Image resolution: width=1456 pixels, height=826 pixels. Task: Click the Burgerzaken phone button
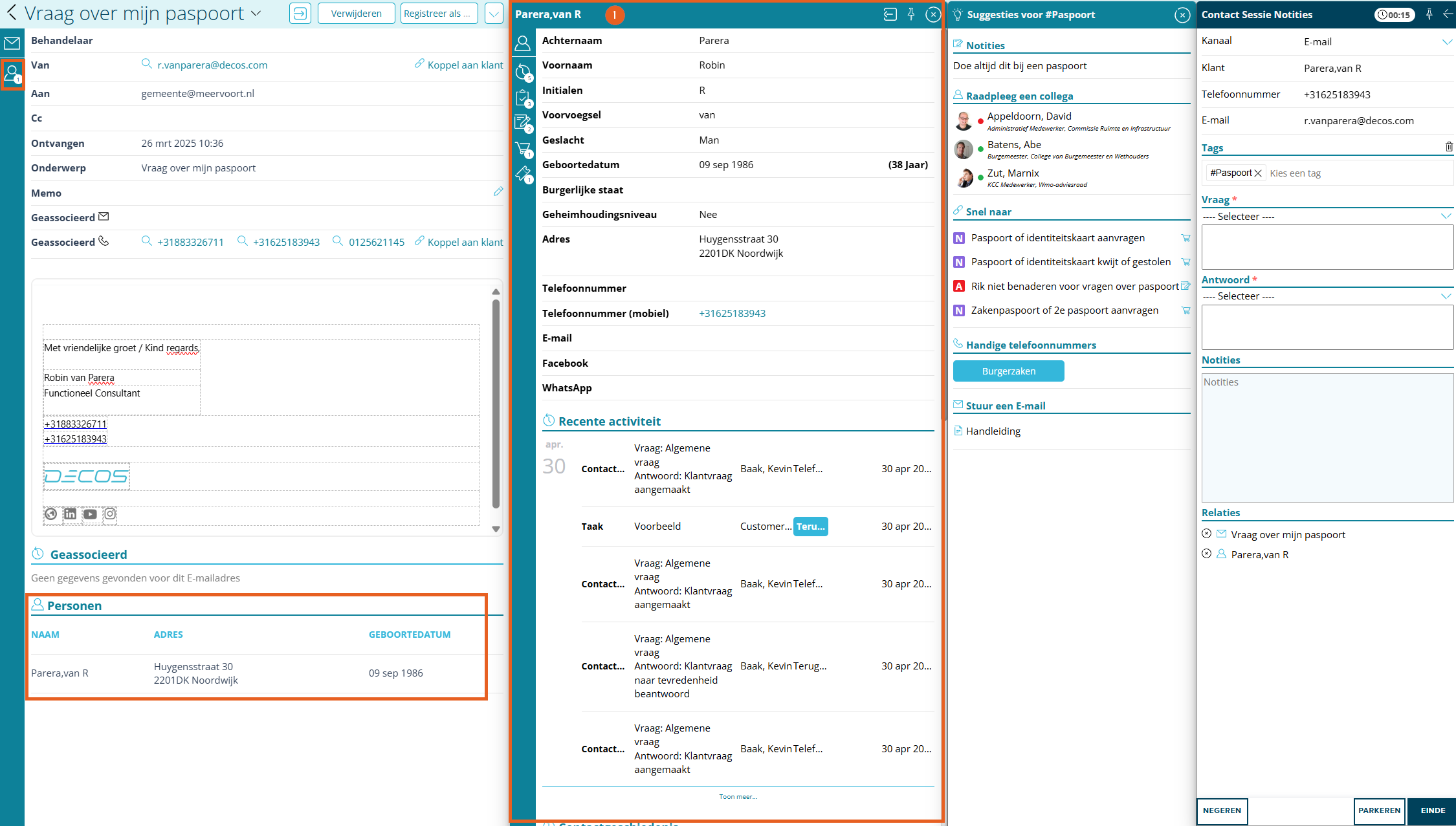click(1008, 371)
